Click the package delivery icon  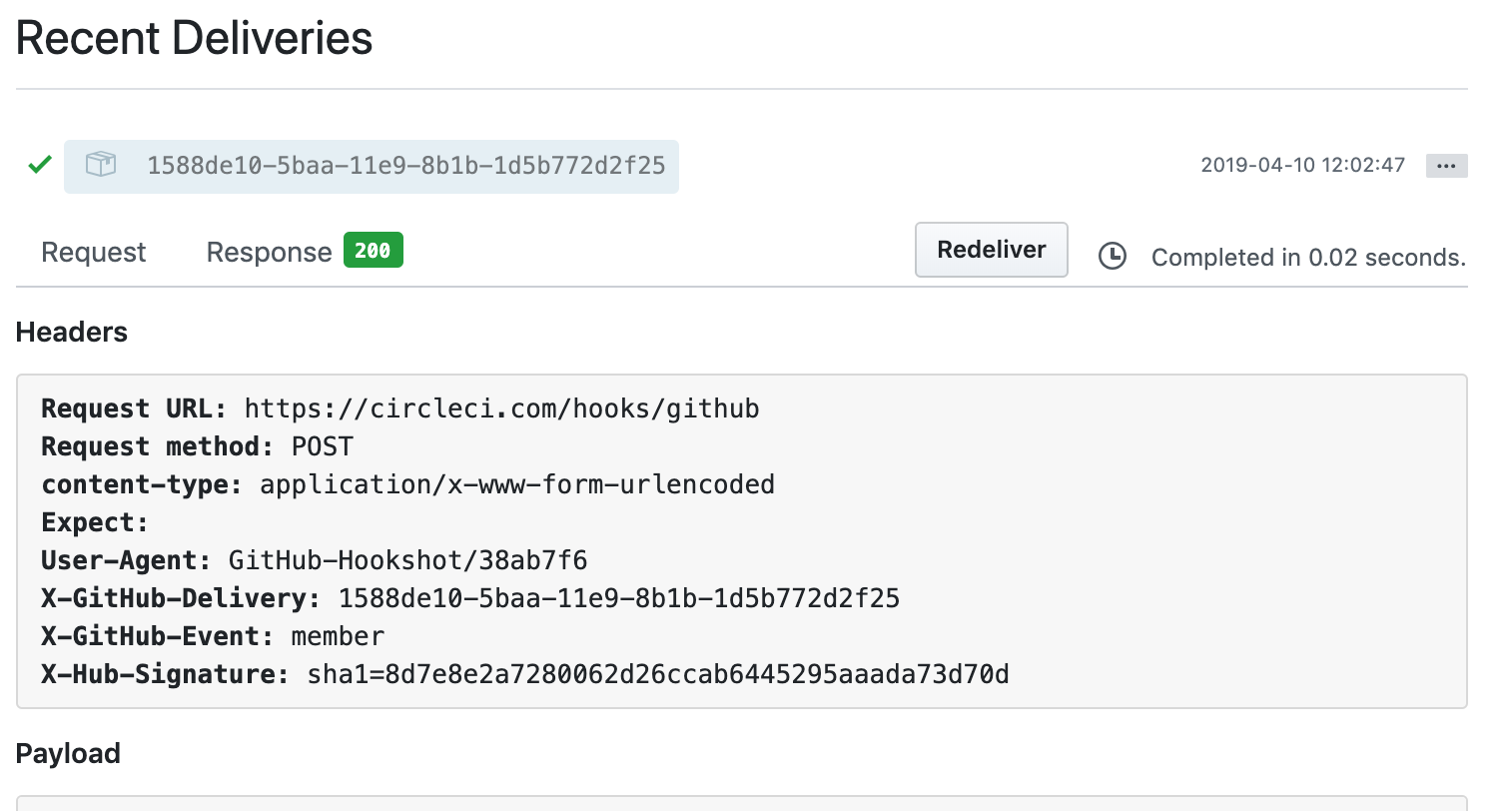(x=101, y=165)
